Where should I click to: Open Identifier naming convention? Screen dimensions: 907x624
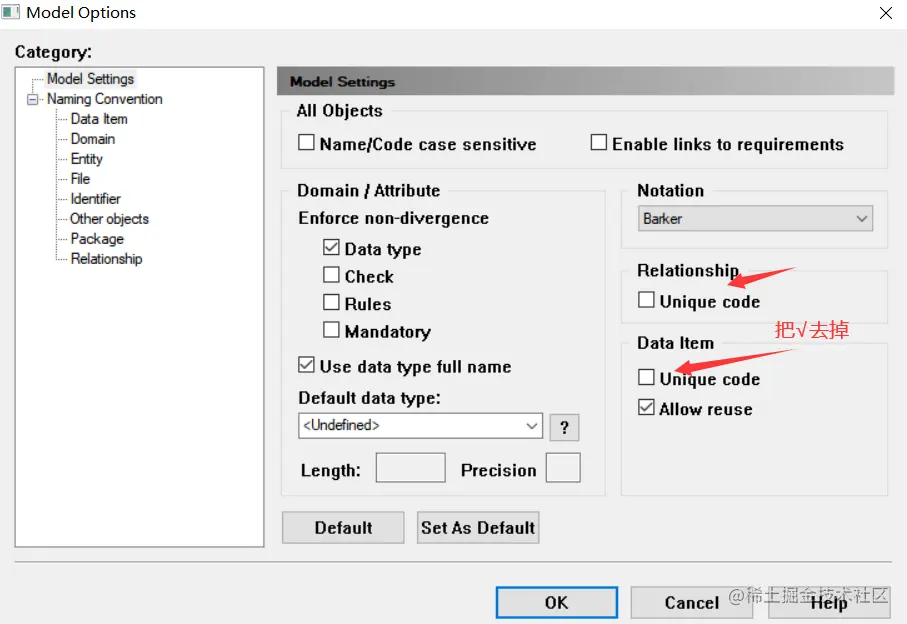pos(95,199)
